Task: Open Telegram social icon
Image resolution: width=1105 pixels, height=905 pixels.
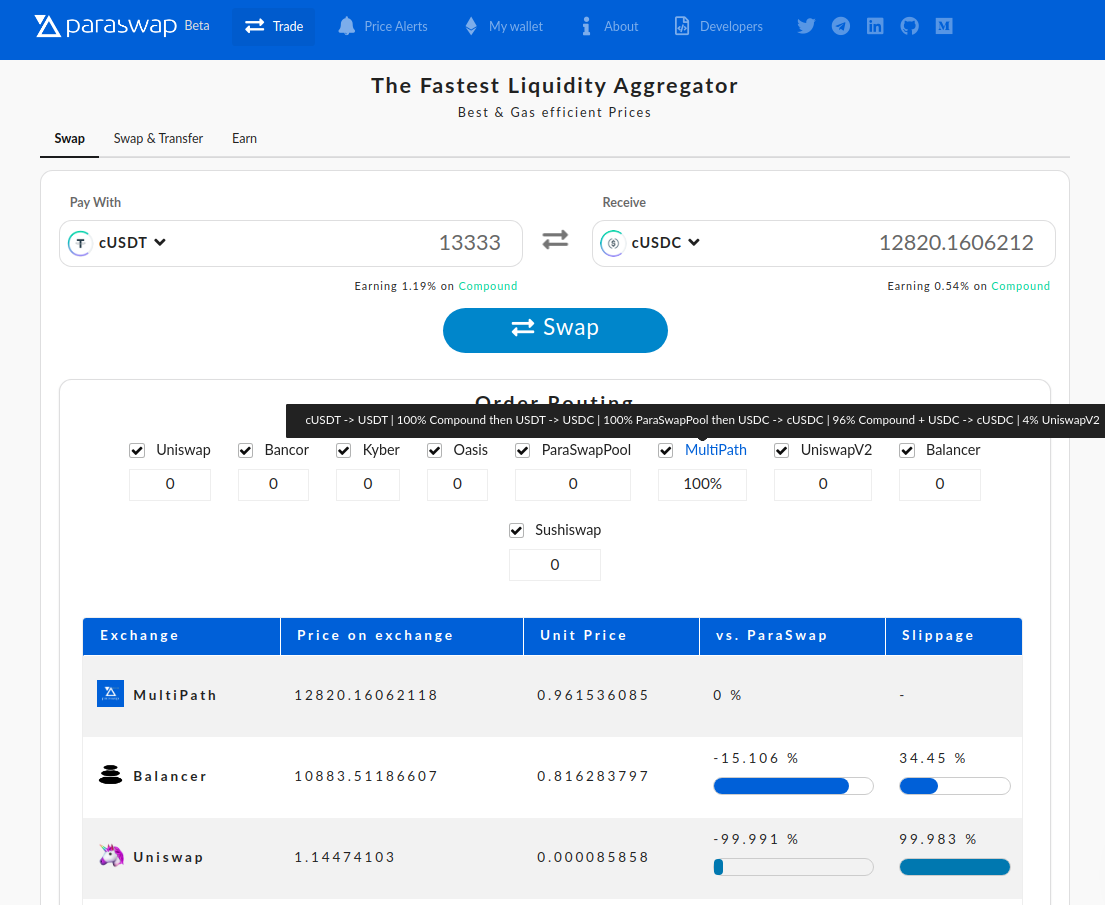Action: click(840, 26)
